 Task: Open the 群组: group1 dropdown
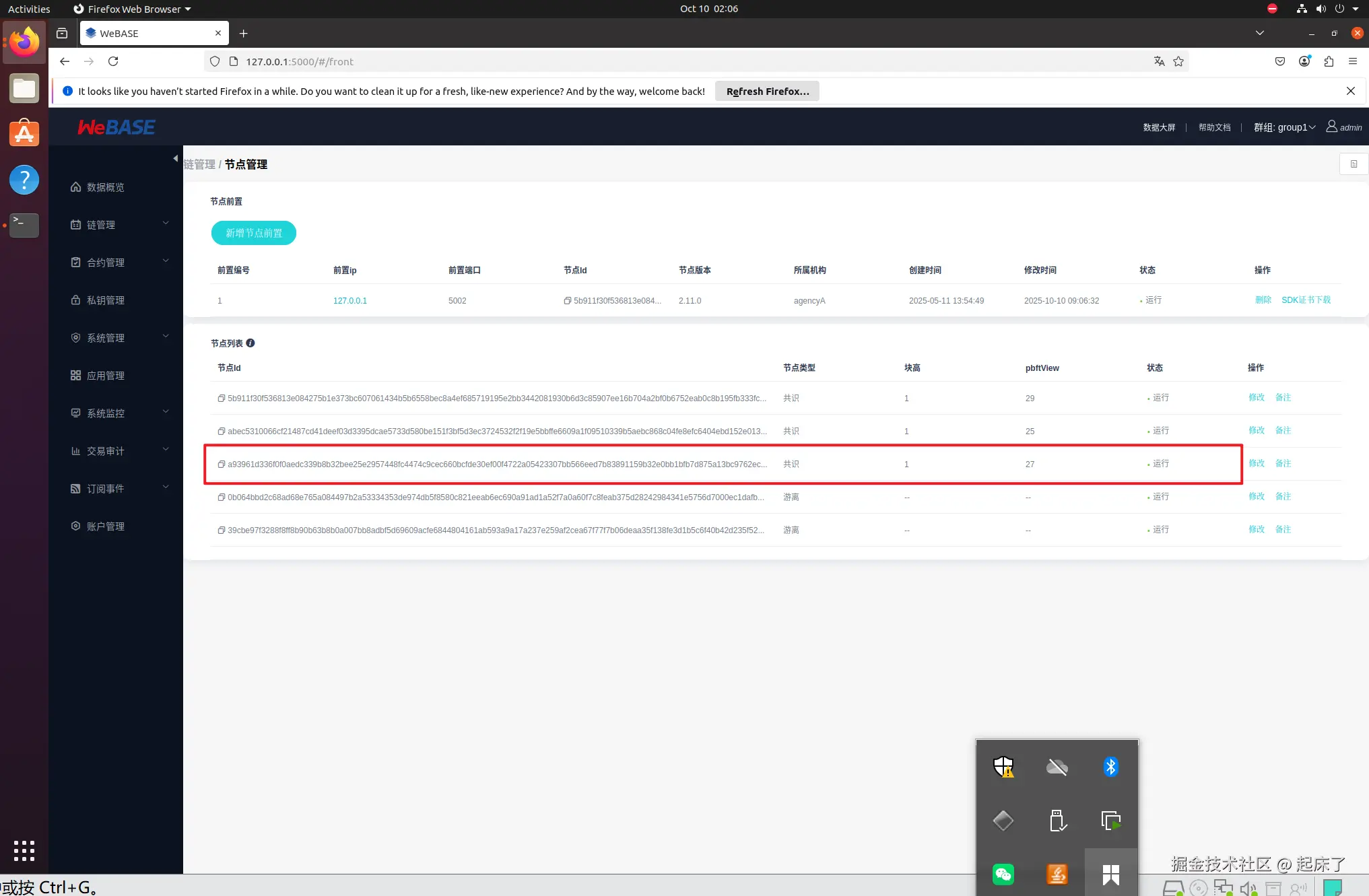coord(1284,127)
